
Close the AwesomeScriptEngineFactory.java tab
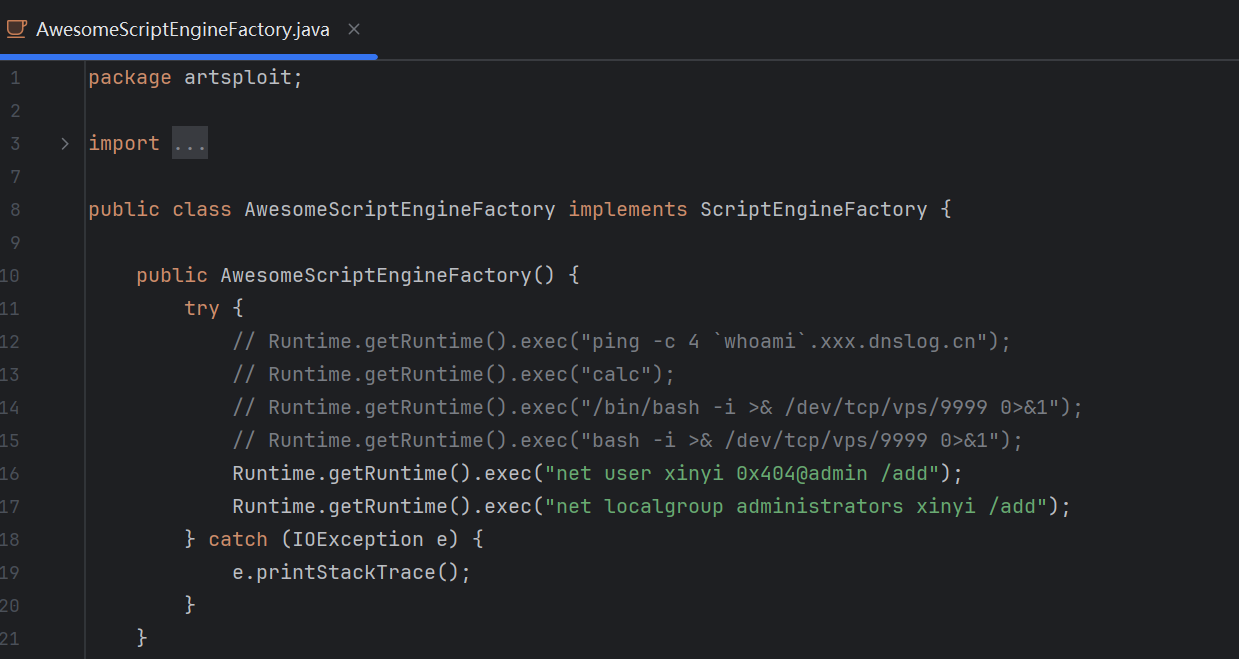(353, 29)
